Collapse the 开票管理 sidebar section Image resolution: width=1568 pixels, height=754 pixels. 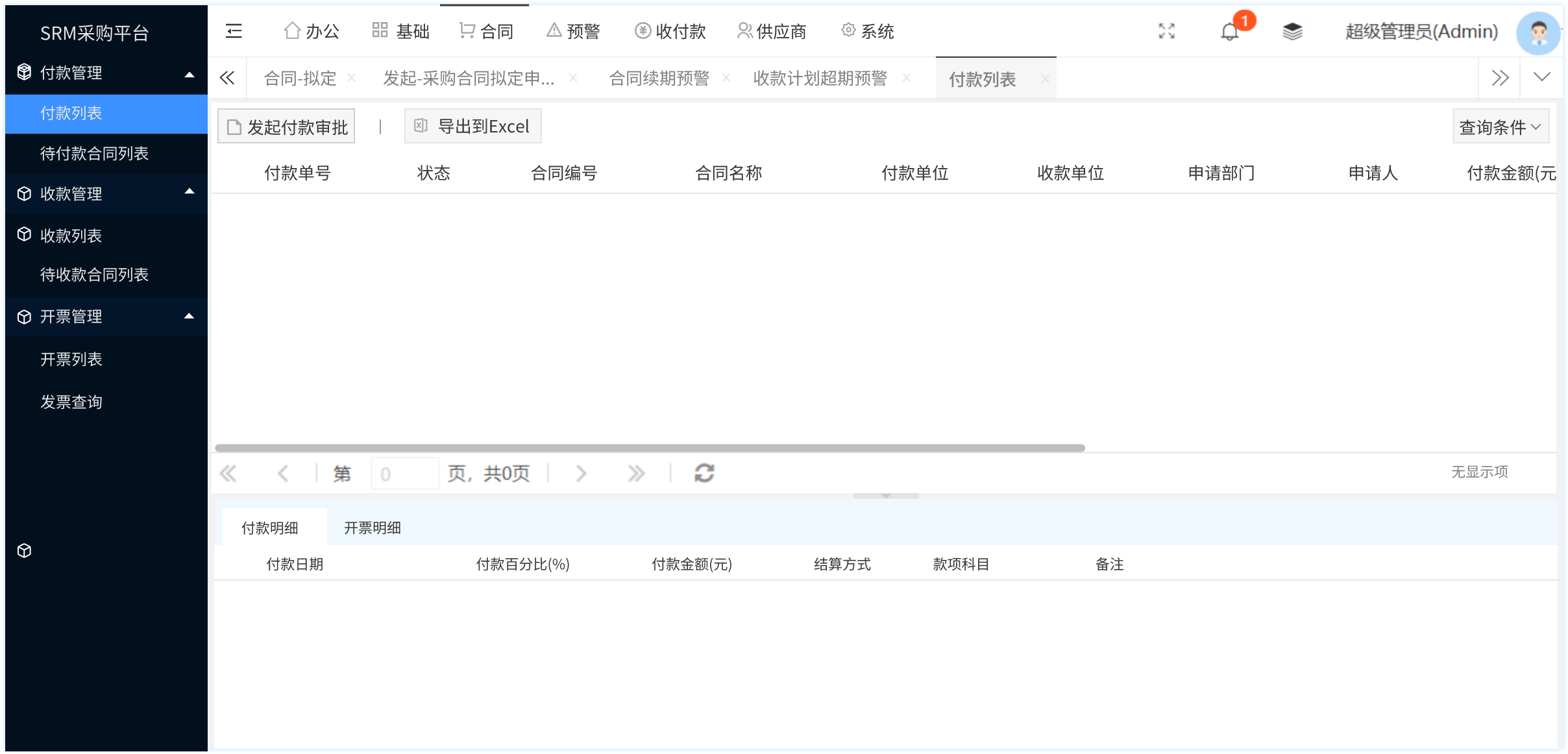click(190, 317)
